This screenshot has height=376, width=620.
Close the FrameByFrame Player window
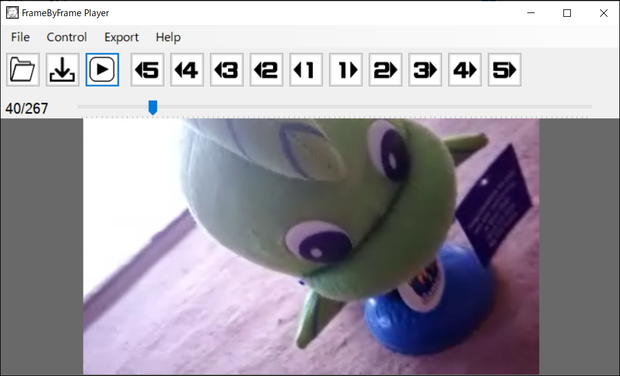coord(603,13)
